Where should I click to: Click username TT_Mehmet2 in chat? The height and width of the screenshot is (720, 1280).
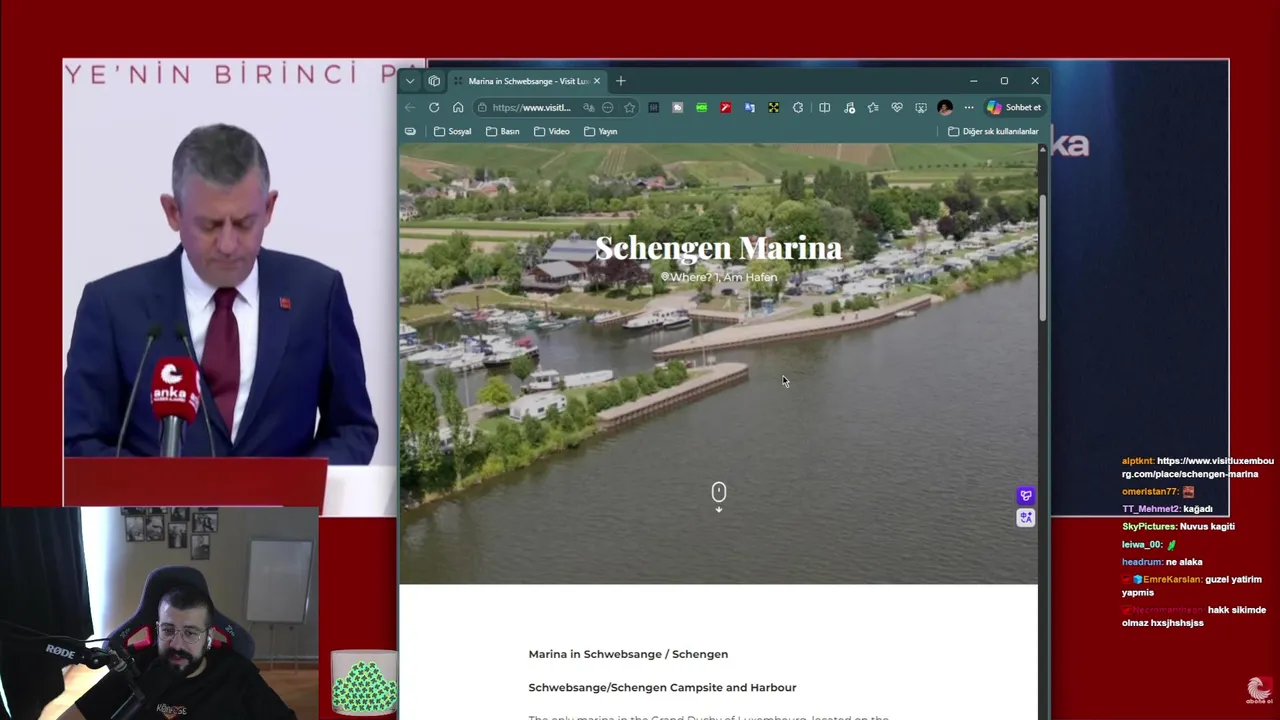[1151, 509]
